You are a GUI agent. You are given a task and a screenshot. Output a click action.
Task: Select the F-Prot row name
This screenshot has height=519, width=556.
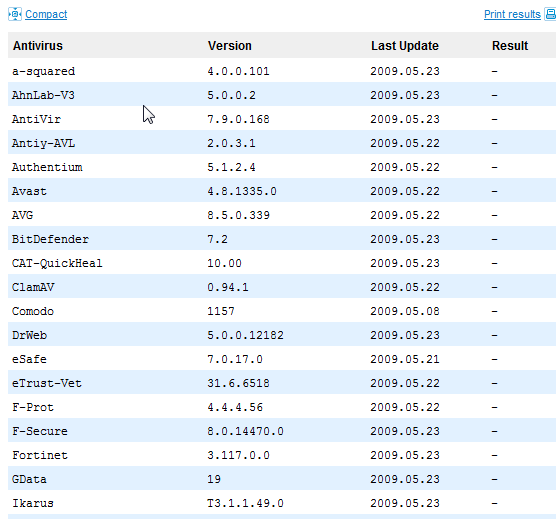click(x=33, y=407)
